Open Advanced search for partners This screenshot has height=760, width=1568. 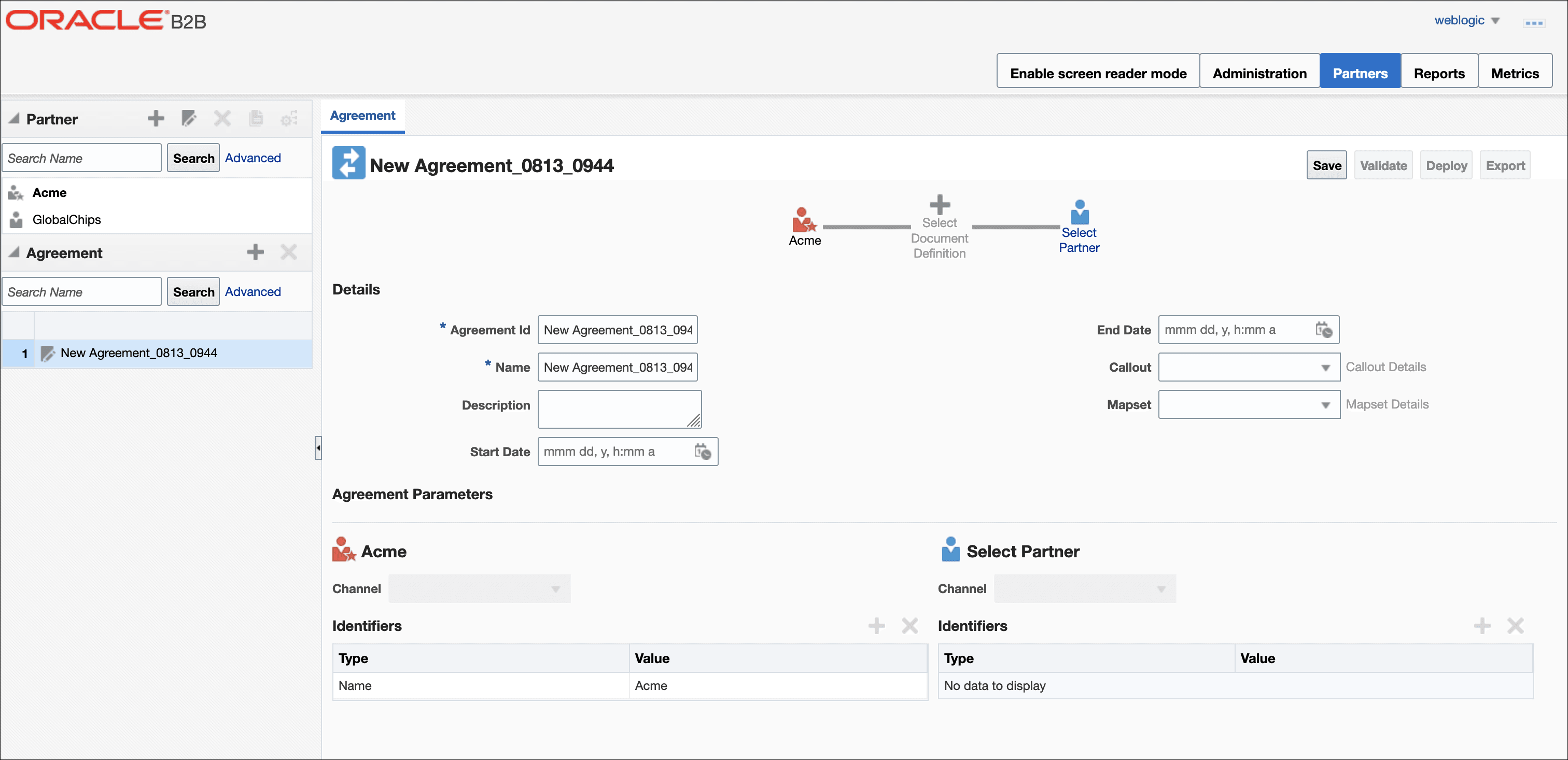click(x=253, y=158)
